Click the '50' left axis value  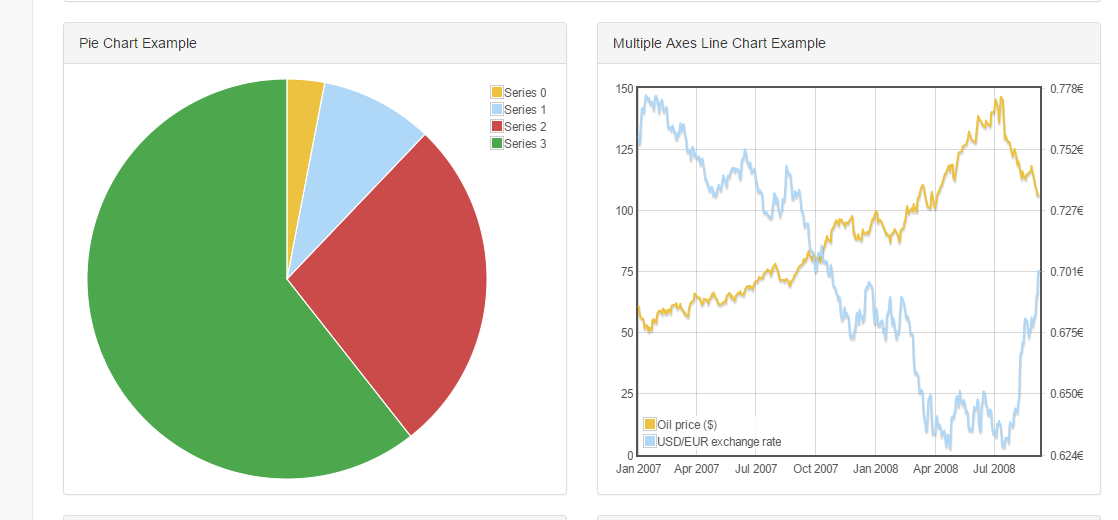coord(627,333)
